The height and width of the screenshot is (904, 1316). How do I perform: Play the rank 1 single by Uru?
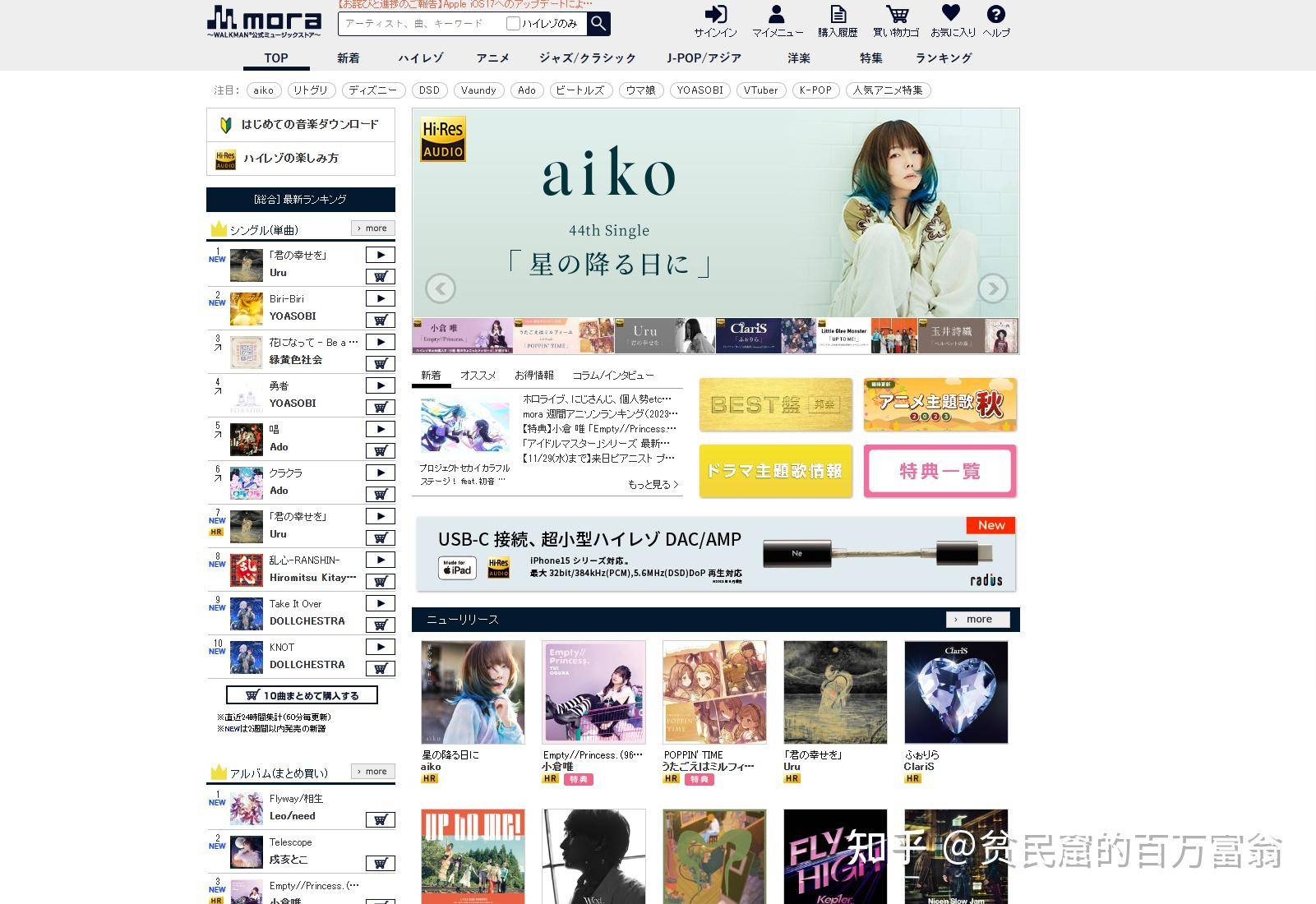tap(380, 255)
